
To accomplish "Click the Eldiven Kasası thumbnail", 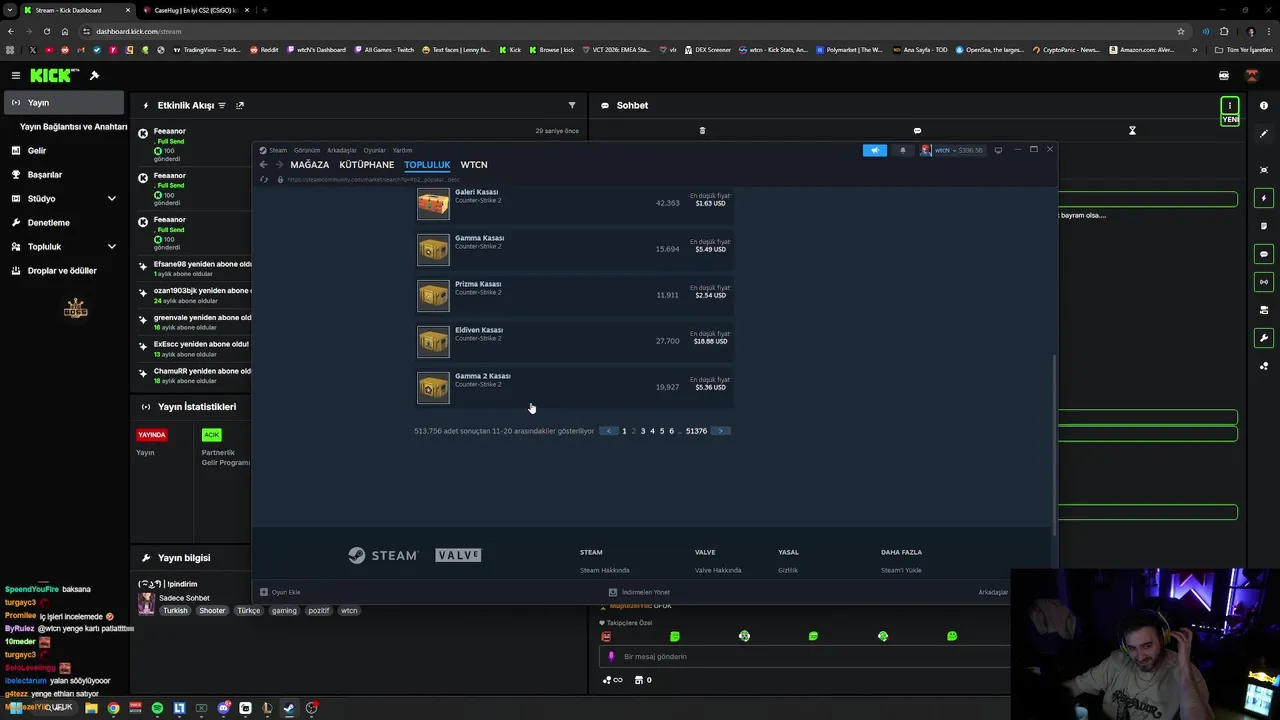I will [x=433, y=341].
